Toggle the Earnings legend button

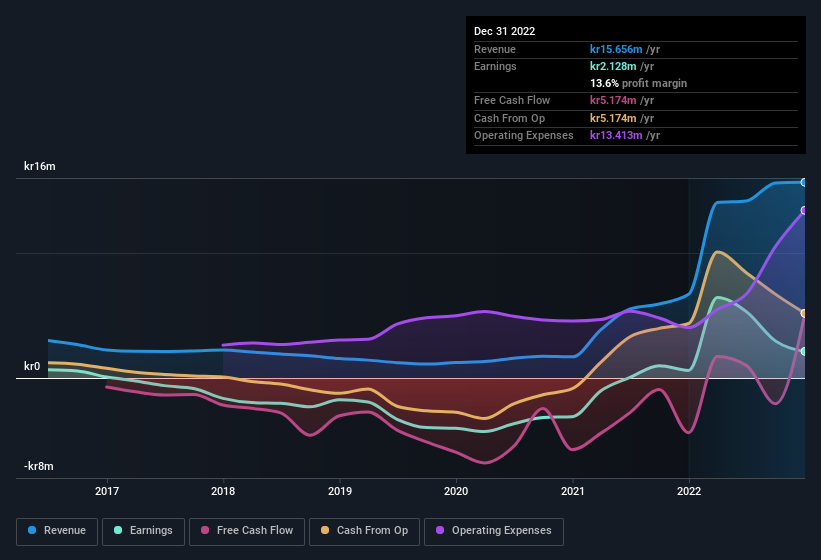[143, 531]
